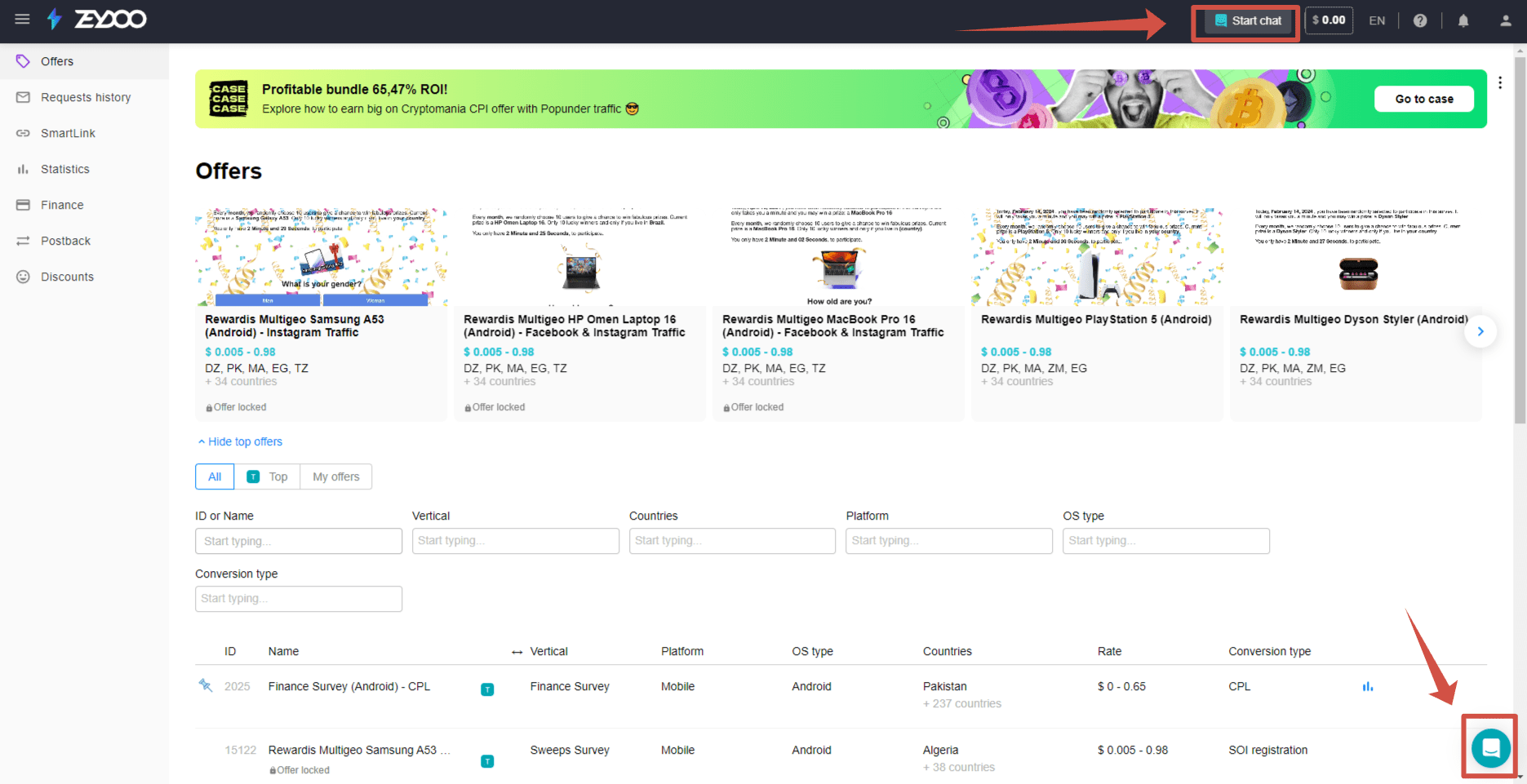Viewport: 1527px width, 784px height.
Task: Focus the ID or Name filter field
Action: tap(299, 541)
